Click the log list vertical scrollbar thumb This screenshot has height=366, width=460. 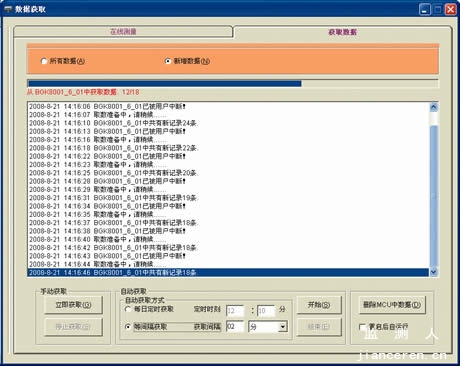pyautogui.click(x=434, y=197)
